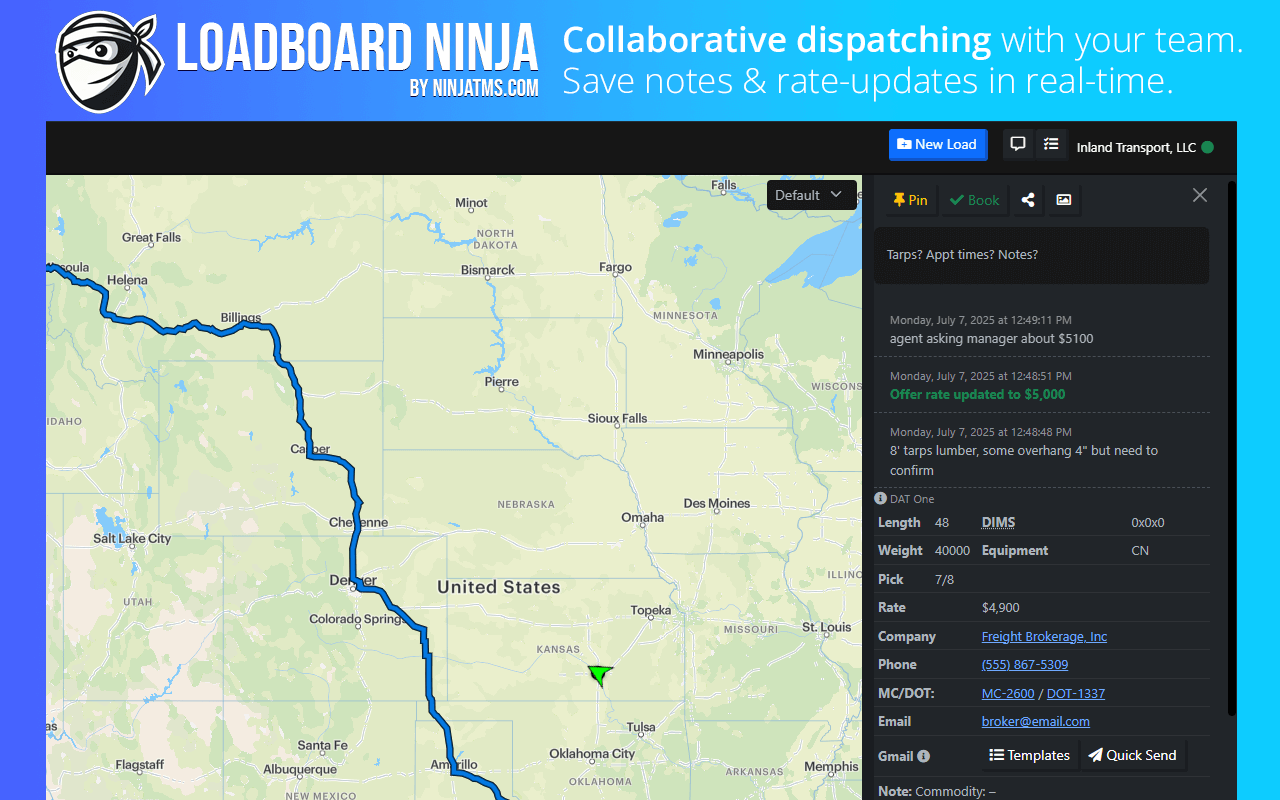Open the DOT-1337 link
Screen dimensions: 1280x800
tap(1076, 694)
